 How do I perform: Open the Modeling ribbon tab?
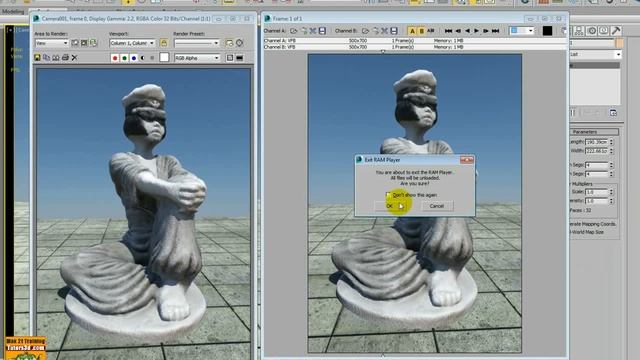click(x=13, y=11)
